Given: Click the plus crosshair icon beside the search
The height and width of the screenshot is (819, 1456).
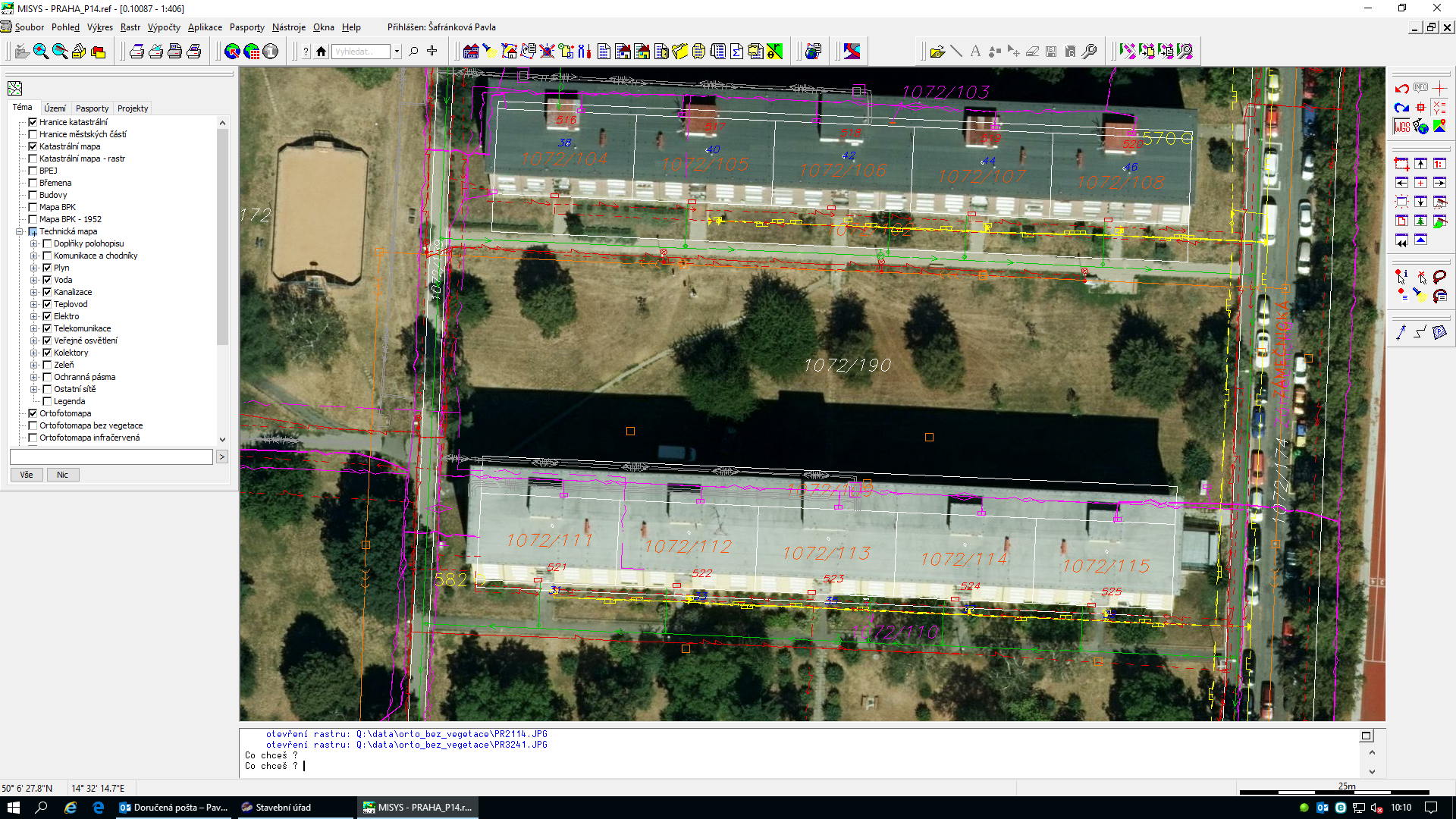Looking at the screenshot, I should [432, 52].
